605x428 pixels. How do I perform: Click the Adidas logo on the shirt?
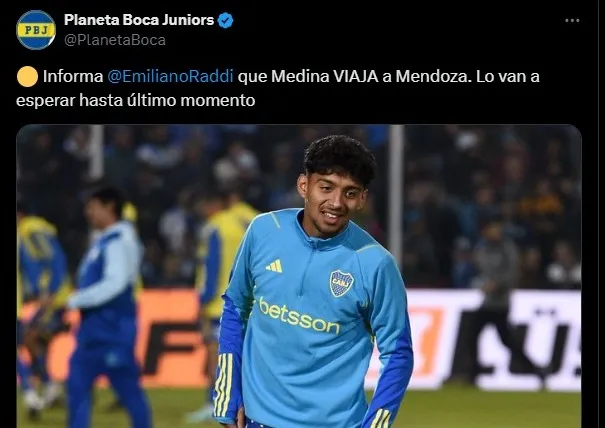[x=274, y=266]
